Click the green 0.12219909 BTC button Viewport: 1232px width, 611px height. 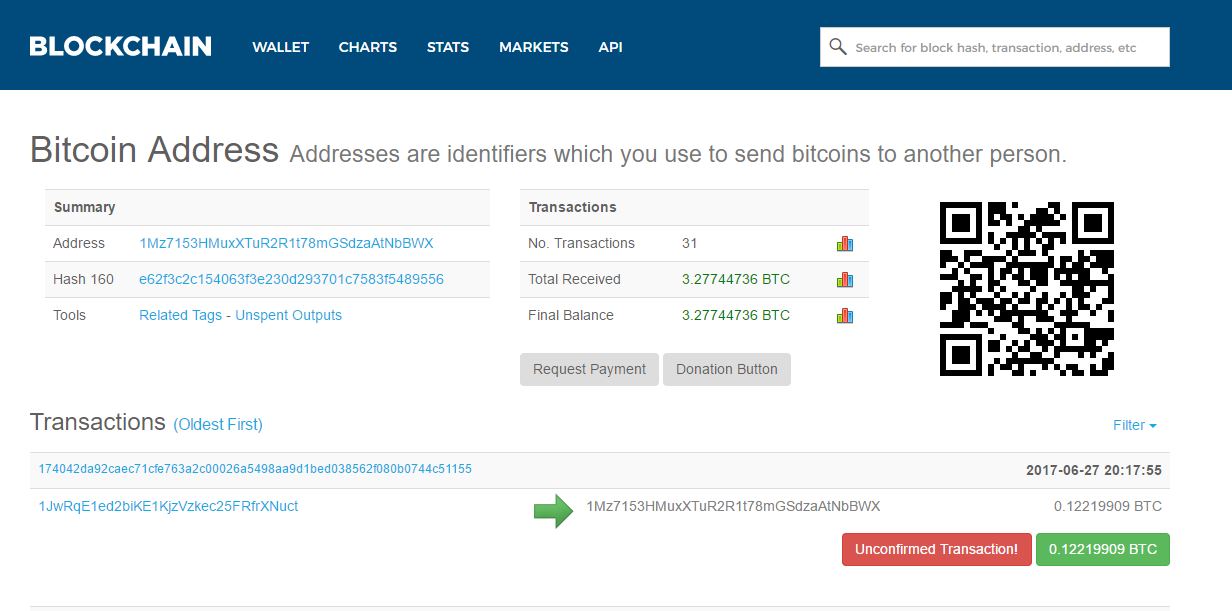point(1103,549)
